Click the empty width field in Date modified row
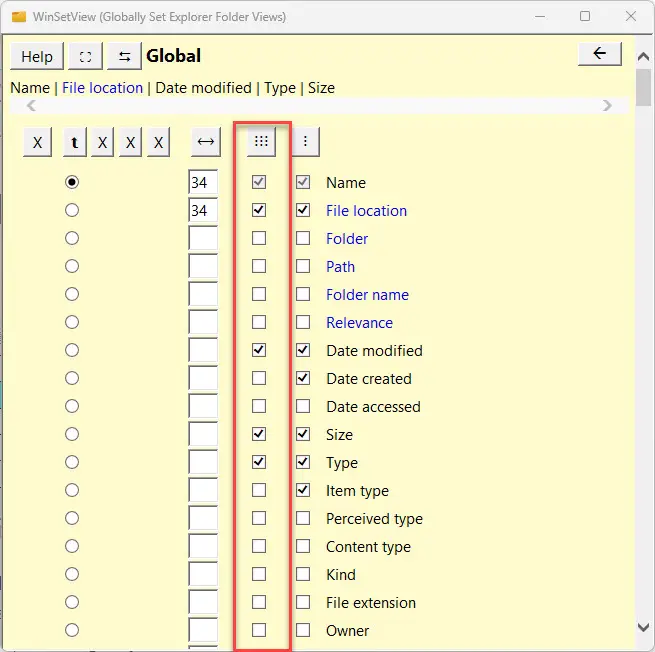 203,350
